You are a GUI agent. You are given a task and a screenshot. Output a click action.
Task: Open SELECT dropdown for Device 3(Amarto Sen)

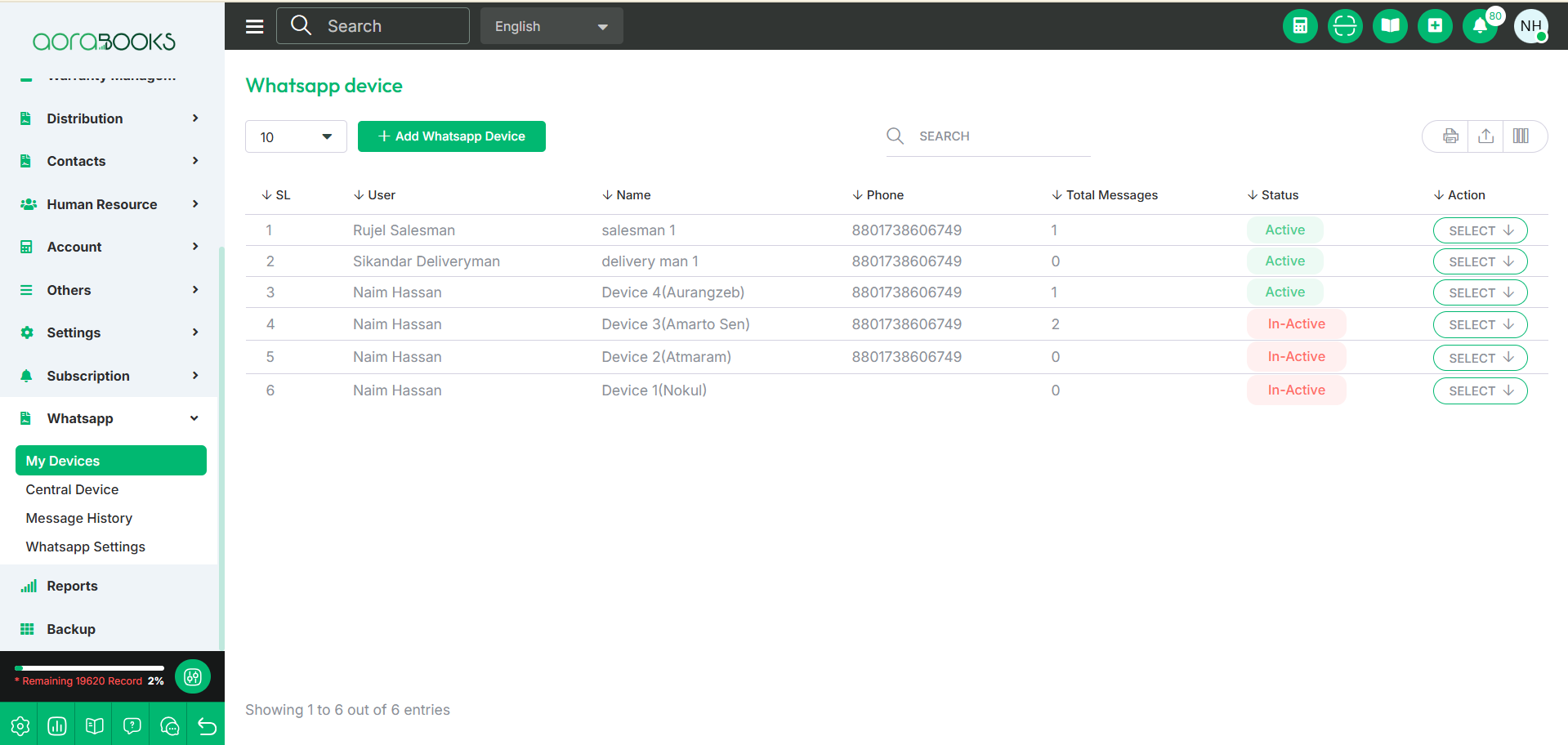click(x=1480, y=324)
